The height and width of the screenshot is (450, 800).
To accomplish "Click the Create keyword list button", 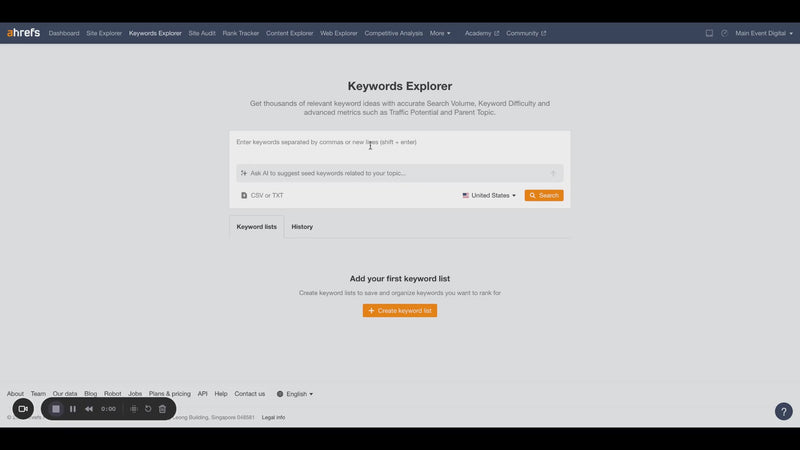I will tap(400, 311).
